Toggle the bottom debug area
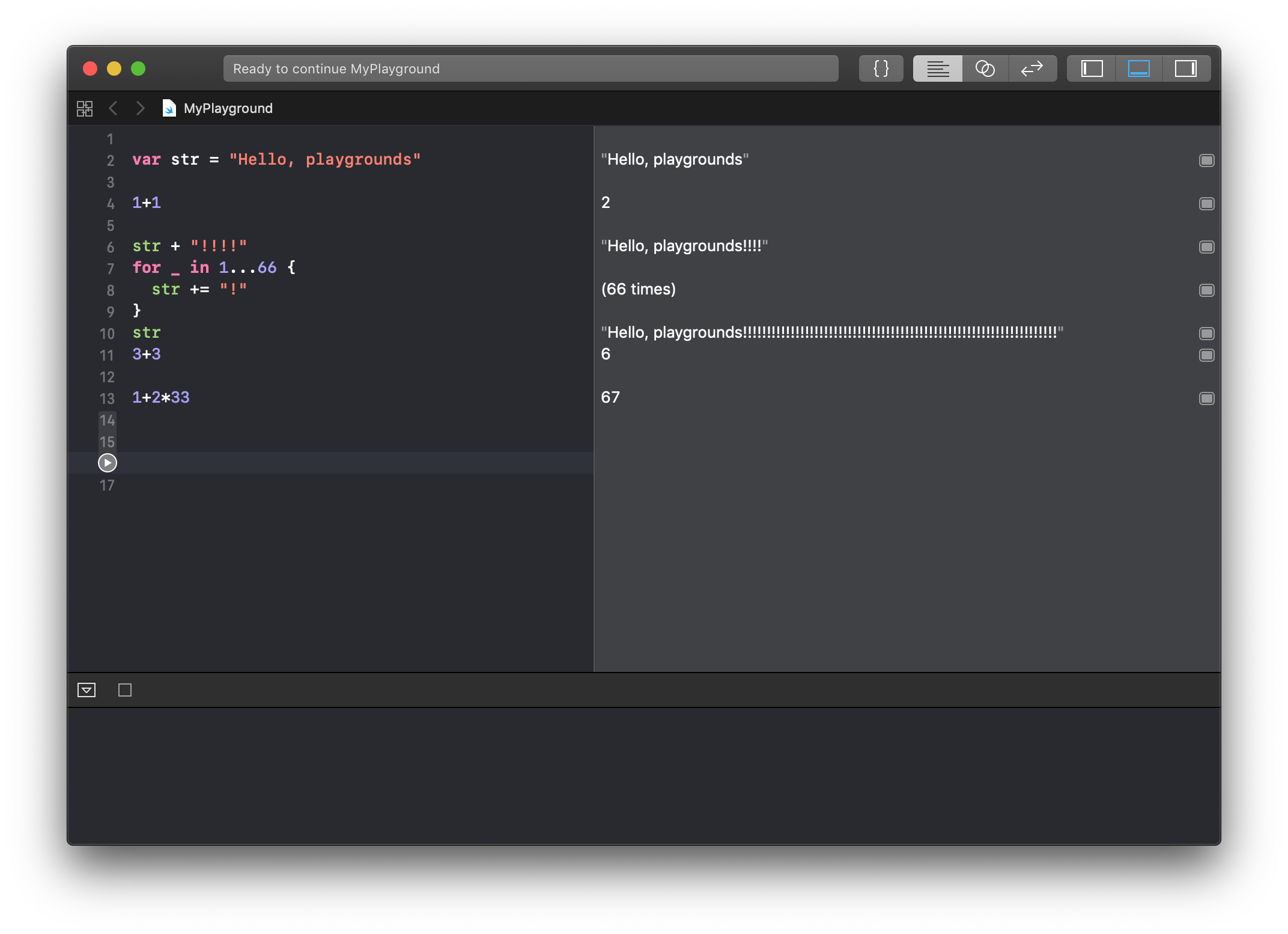The height and width of the screenshot is (934, 1288). tap(1138, 69)
